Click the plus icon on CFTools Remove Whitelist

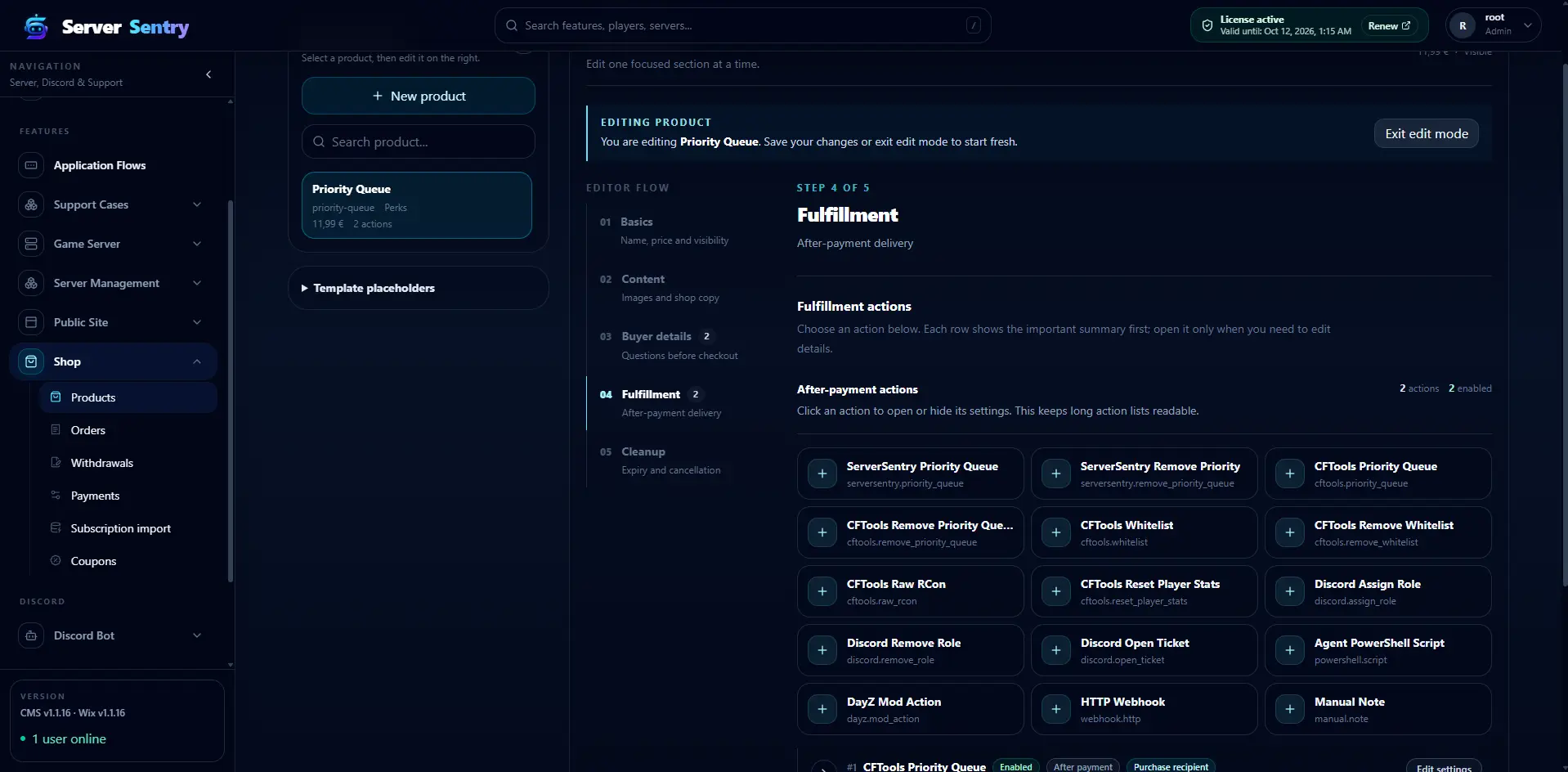pyautogui.click(x=1290, y=532)
